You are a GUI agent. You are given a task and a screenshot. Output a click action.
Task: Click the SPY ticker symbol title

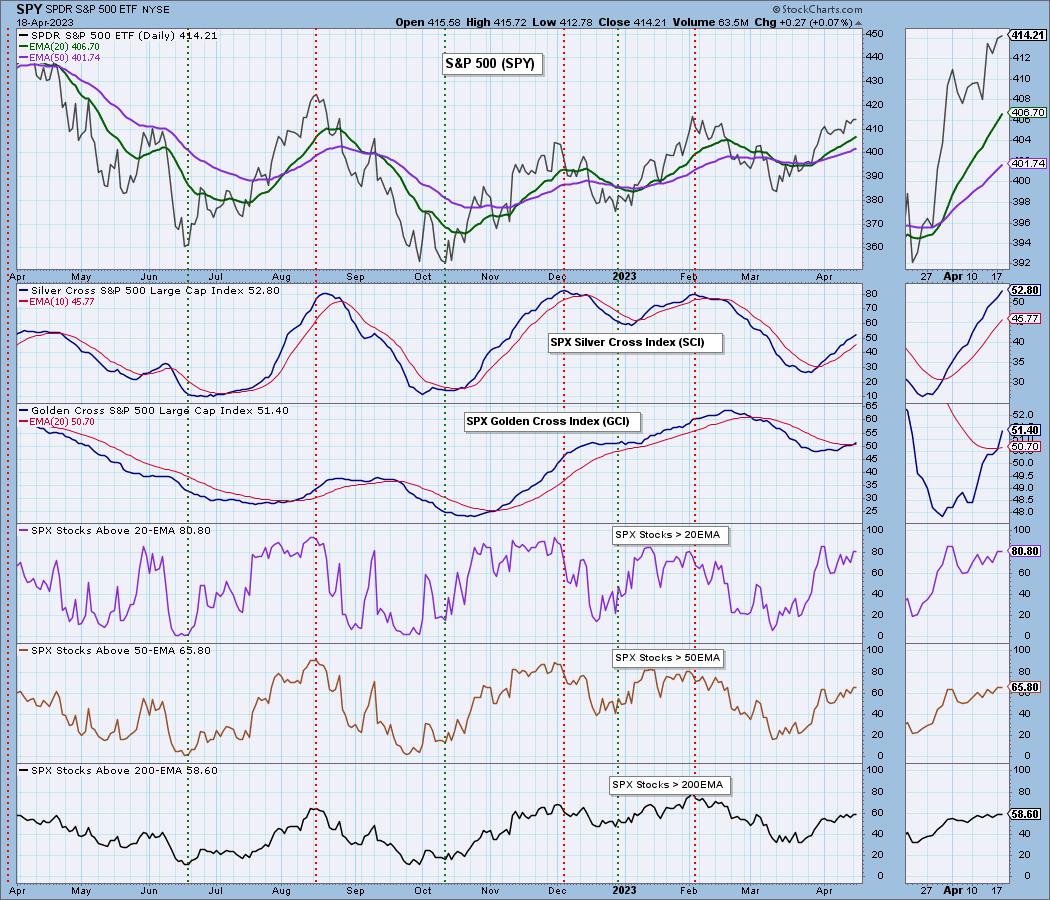click(29, 9)
